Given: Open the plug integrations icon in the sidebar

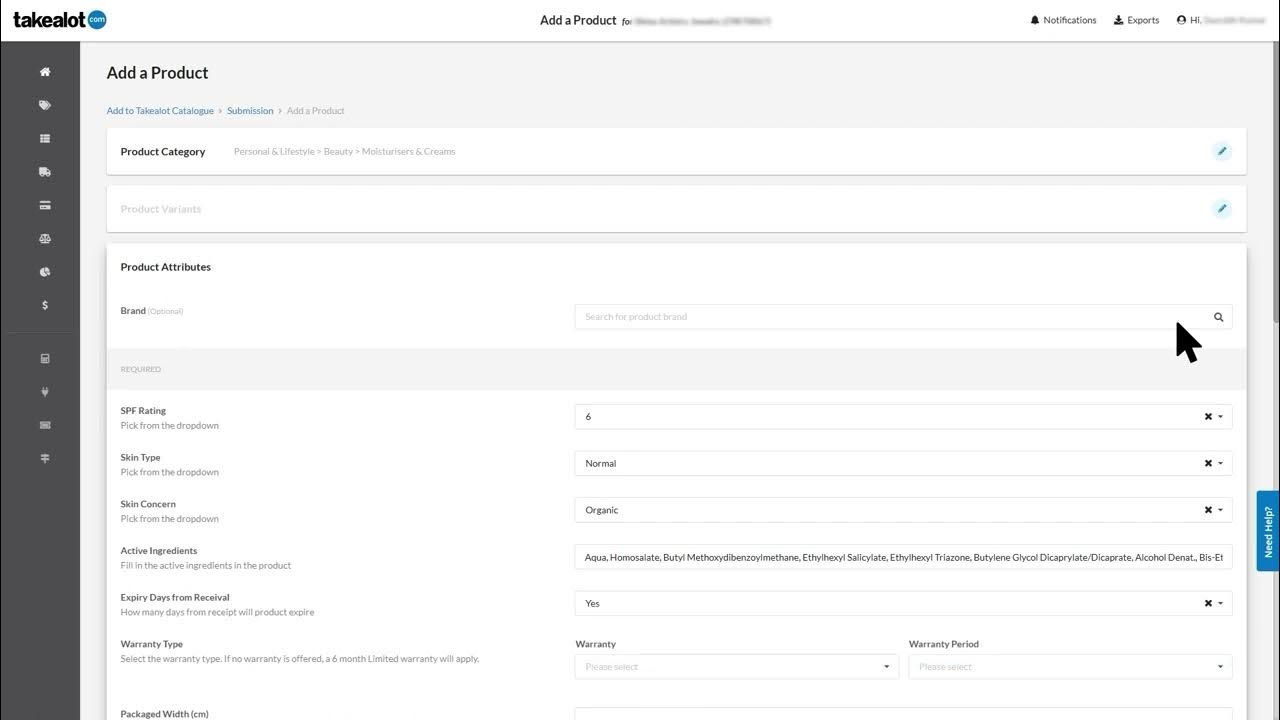Looking at the screenshot, I should pyautogui.click(x=45, y=392).
